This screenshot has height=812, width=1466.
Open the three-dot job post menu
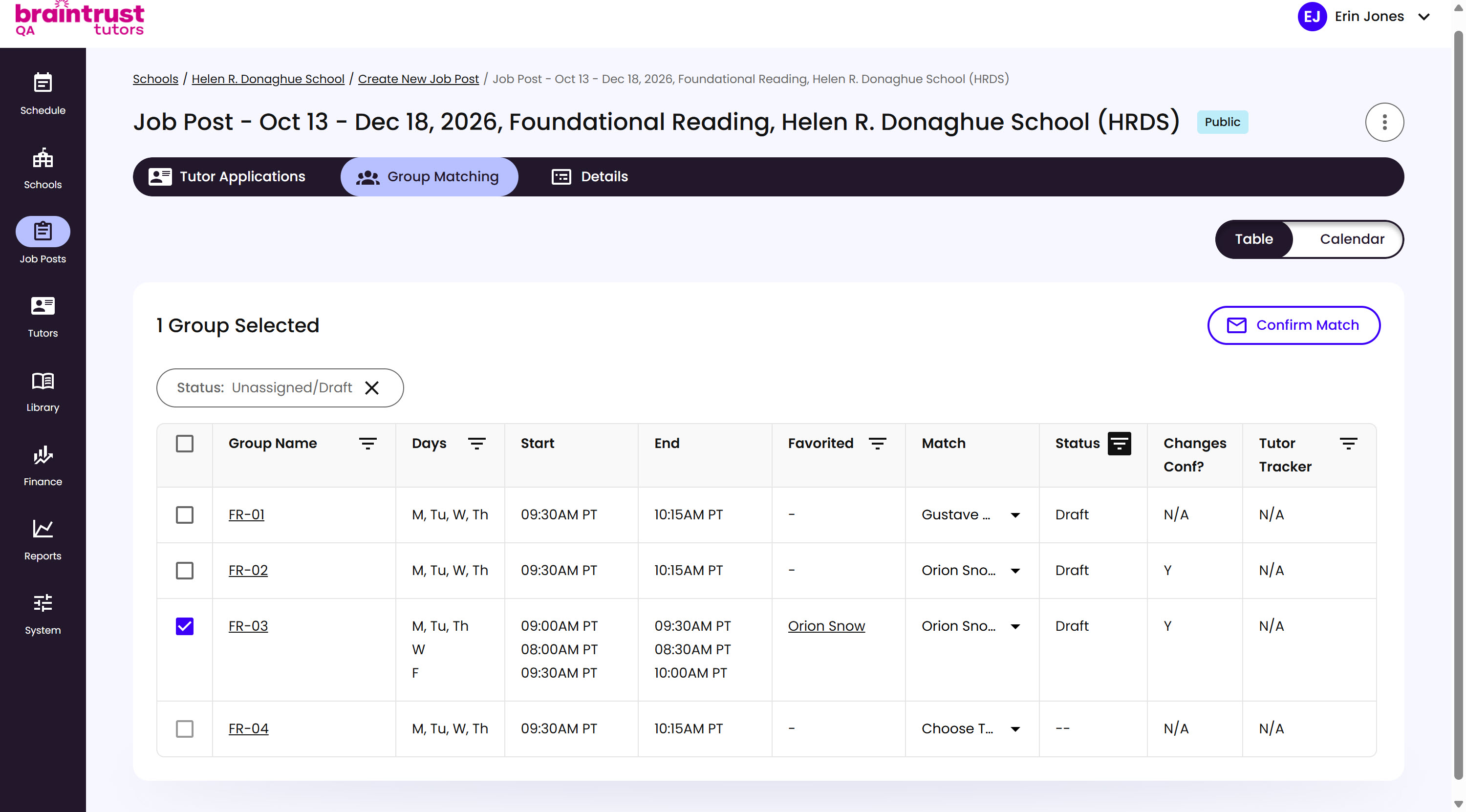[x=1384, y=122]
